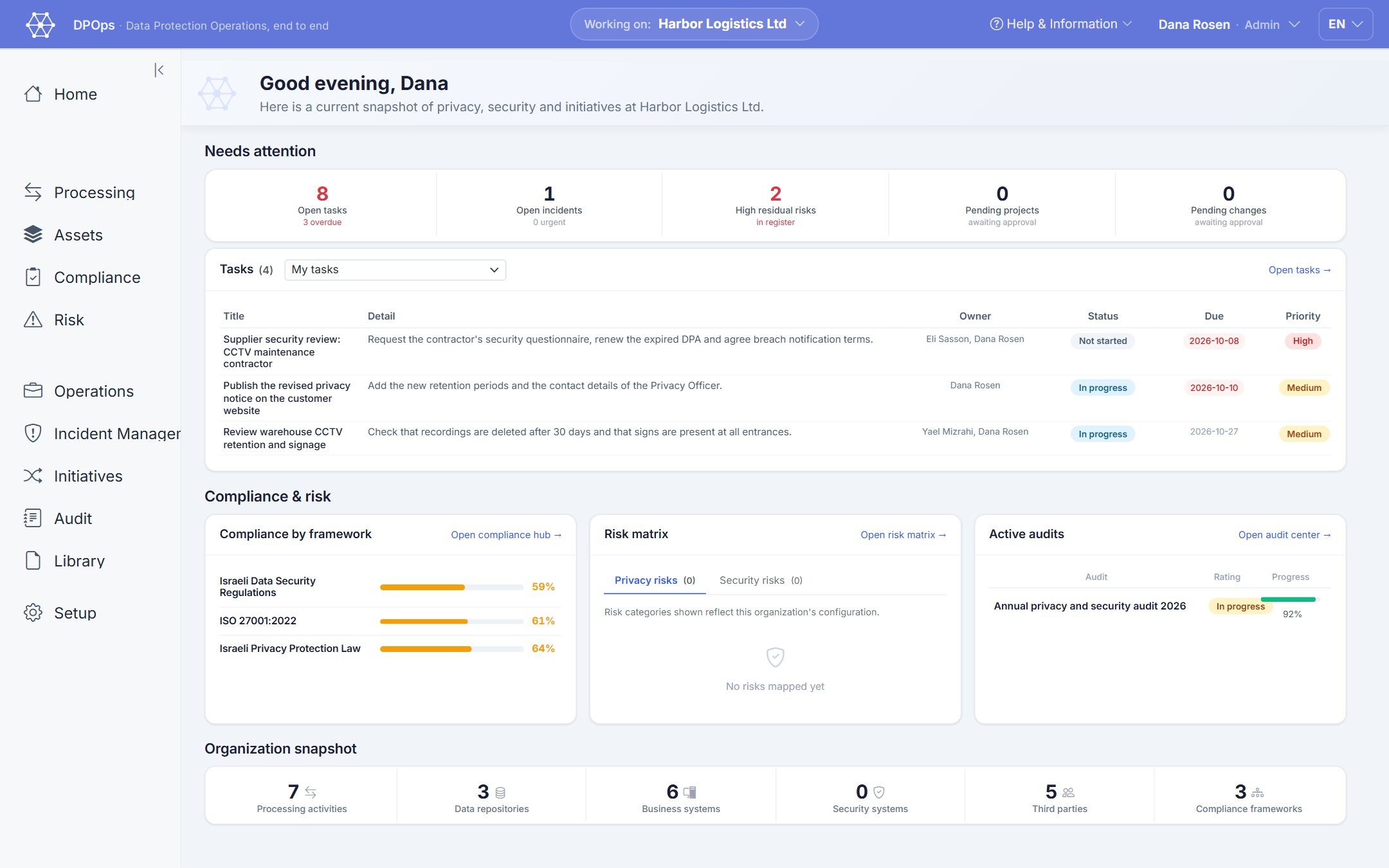1389x868 pixels.
Task: Open the Dana Rosen Admin user menu
Action: pos(1229,24)
